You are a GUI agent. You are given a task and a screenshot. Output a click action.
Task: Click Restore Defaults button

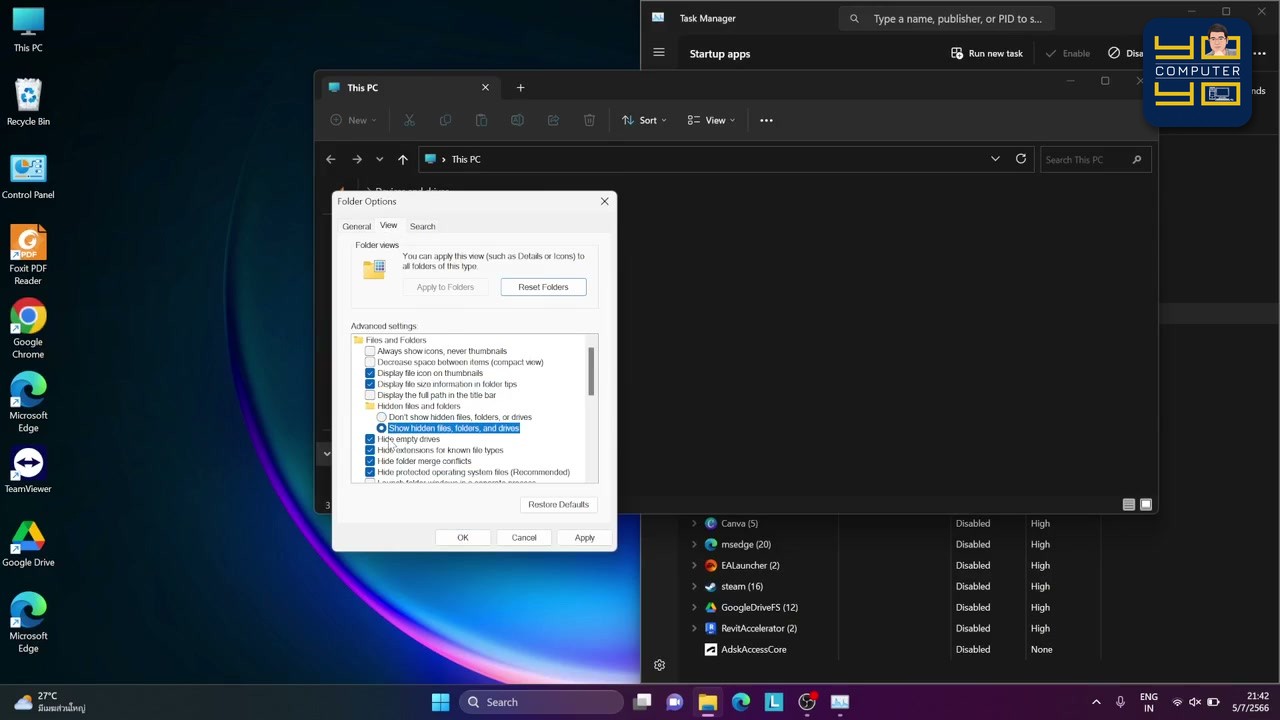[558, 504]
